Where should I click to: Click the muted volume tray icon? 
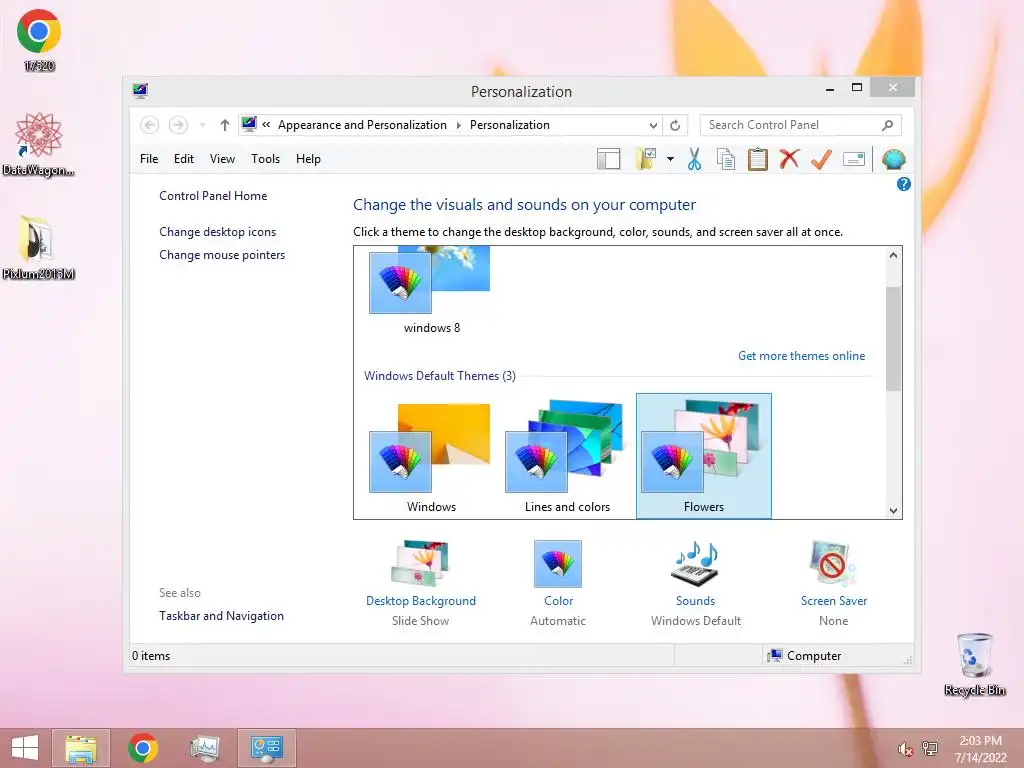point(905,749)
